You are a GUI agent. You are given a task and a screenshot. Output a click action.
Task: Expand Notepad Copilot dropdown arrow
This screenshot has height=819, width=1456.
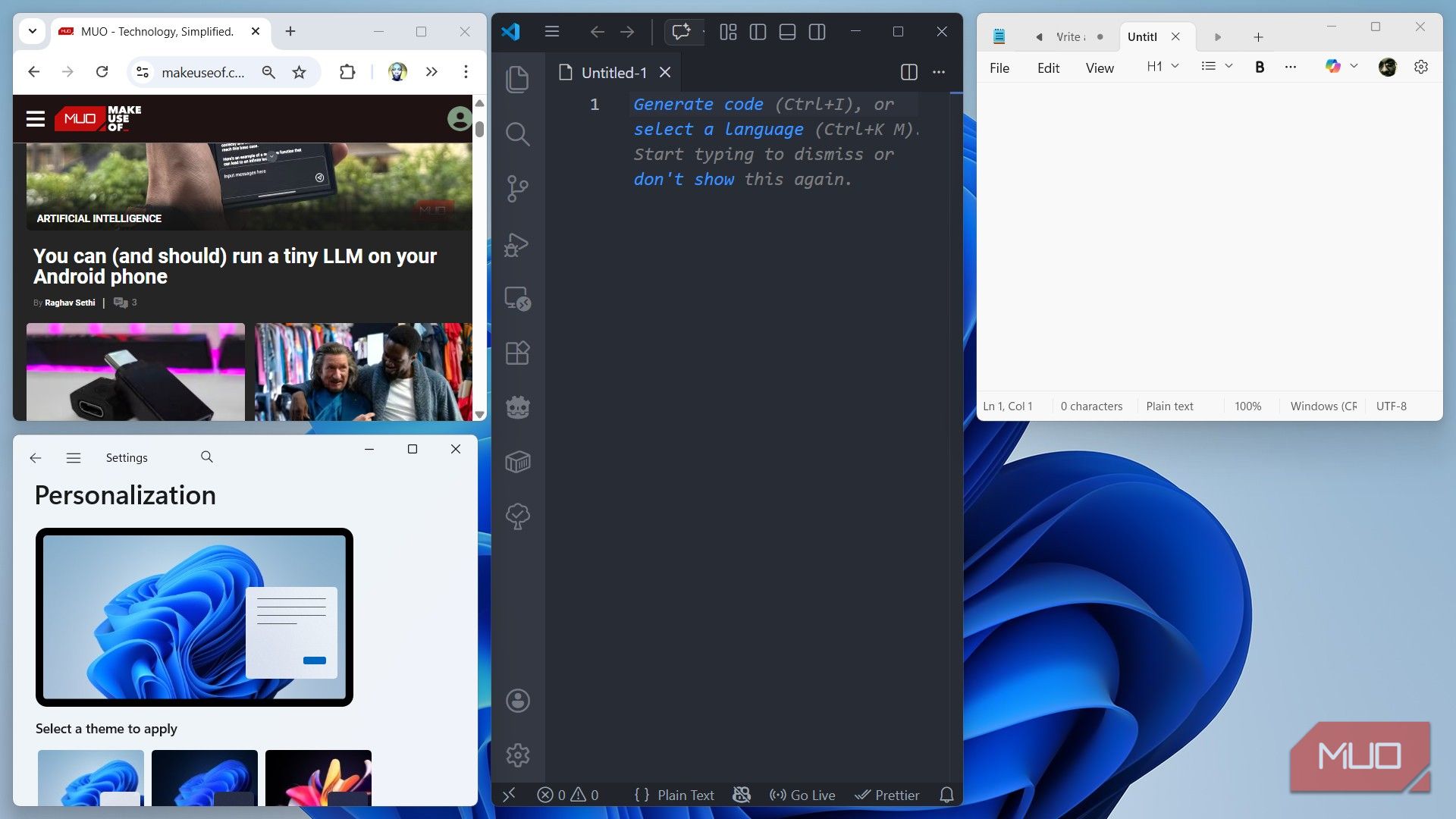point(1354,67)
